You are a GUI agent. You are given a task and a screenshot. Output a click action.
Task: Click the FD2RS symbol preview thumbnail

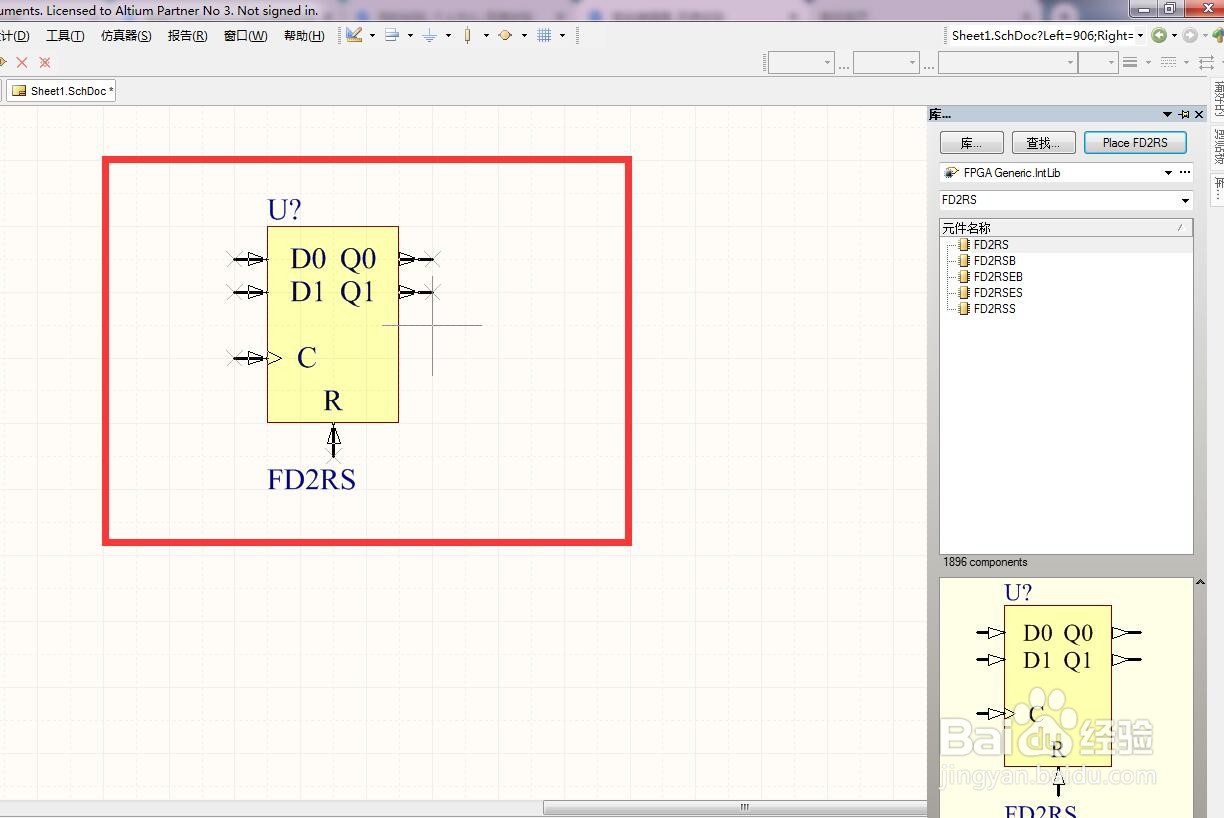point(1066,698)
